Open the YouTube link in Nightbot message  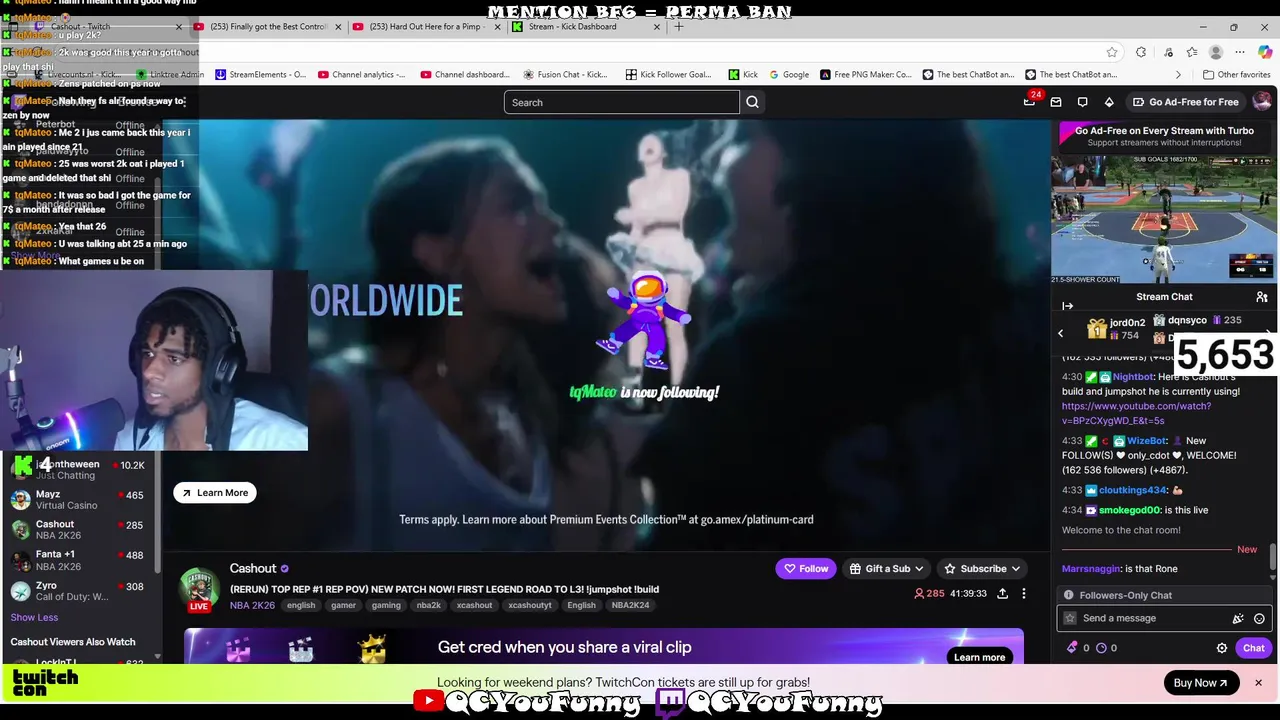click(1136, 414)
